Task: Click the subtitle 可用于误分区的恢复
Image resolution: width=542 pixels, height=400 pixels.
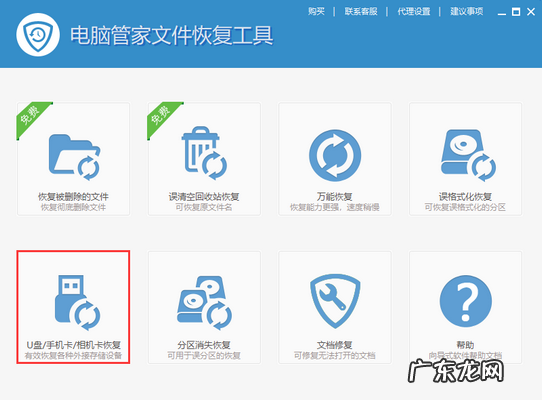Action: tap(204, 355)
